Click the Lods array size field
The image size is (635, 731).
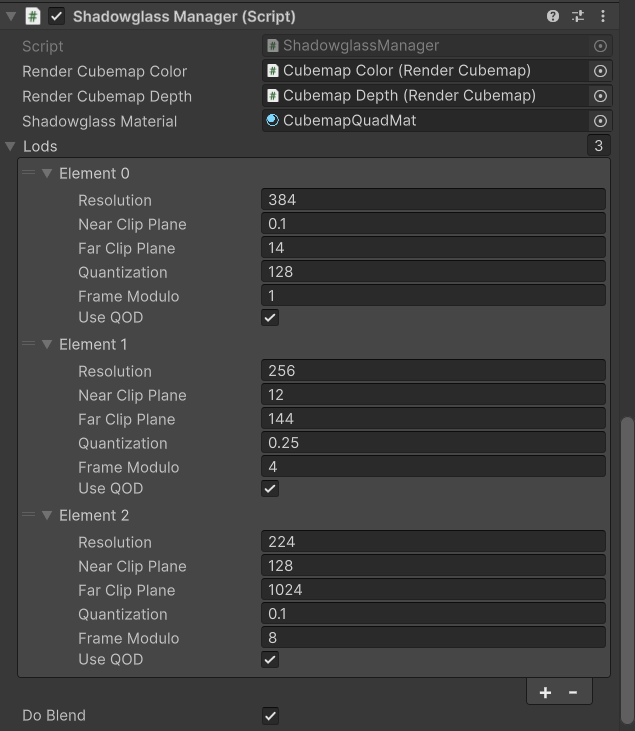[598, 146]
